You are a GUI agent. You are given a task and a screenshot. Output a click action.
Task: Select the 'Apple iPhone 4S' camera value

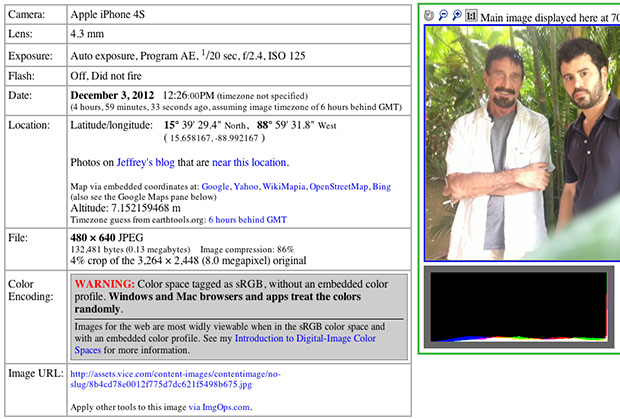pyautogui.click(x=108, y=15)
